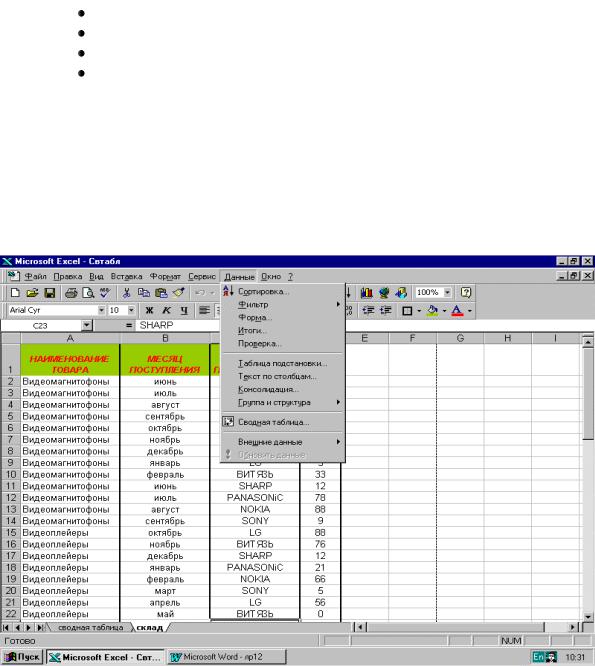Click the Пуск Start button
The height and width of the screenshot is (666, 595).
[22, 657]
